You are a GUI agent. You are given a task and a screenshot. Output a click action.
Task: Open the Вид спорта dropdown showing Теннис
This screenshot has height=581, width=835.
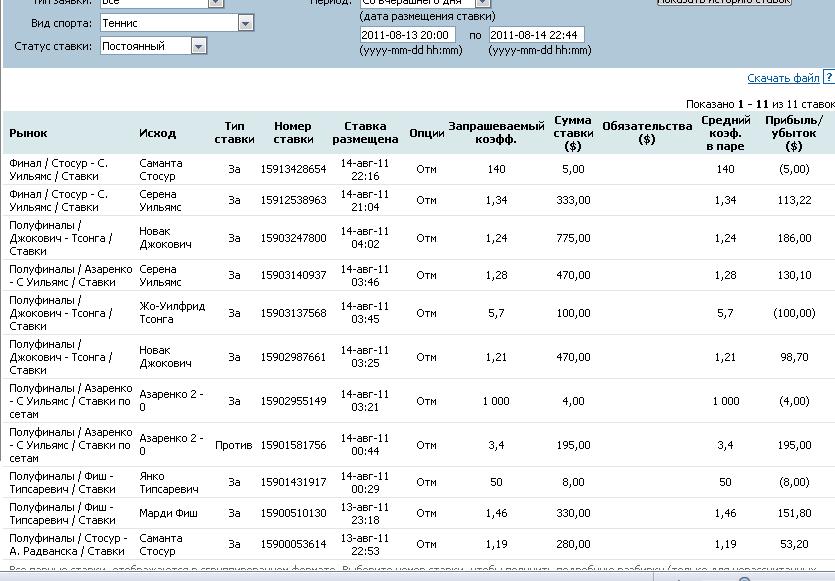pos(245,23)
